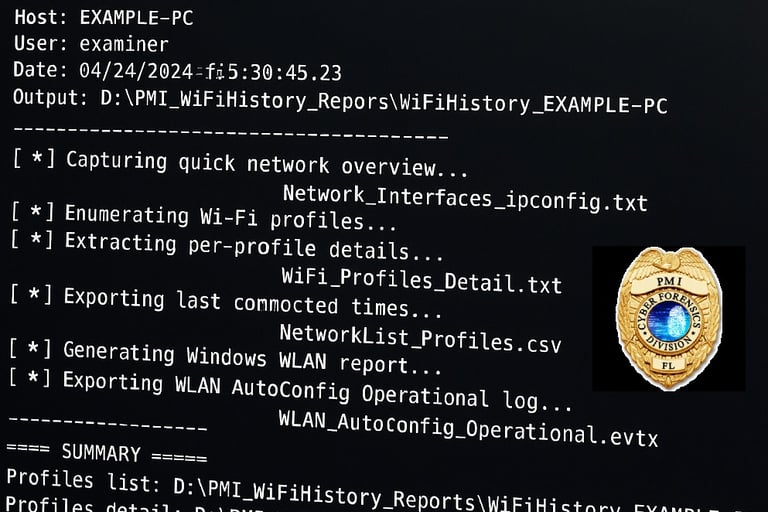Click the Extracting per-profile details line
Screen dimensions: 768x512
tap(227, 245)
